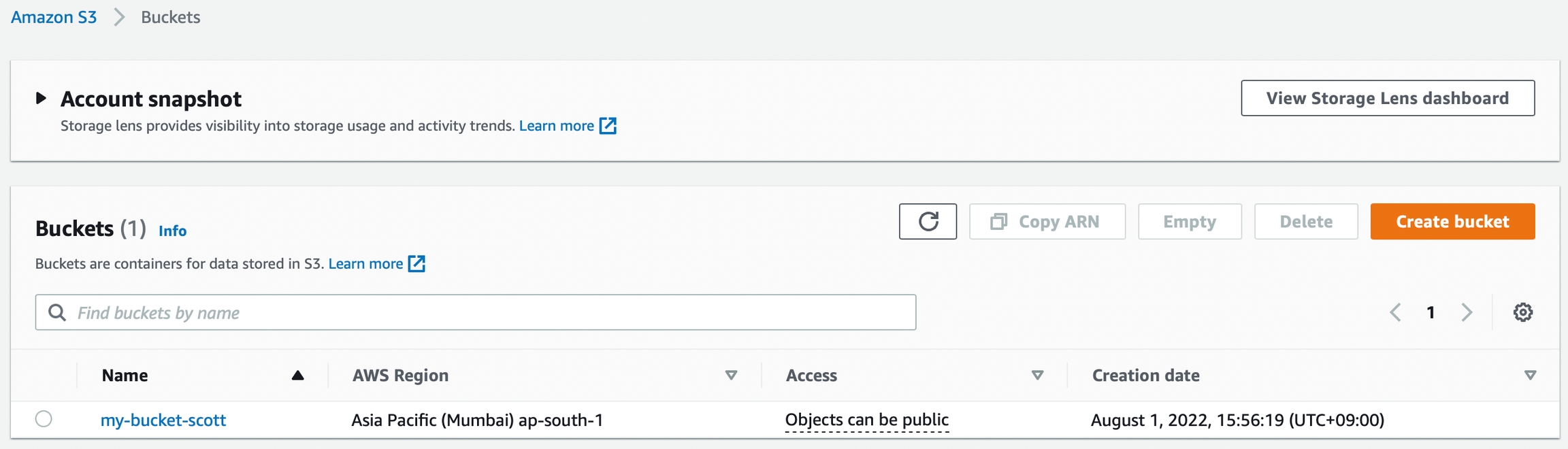Sort by Creation date column arrow

[x=1530, y=376]
